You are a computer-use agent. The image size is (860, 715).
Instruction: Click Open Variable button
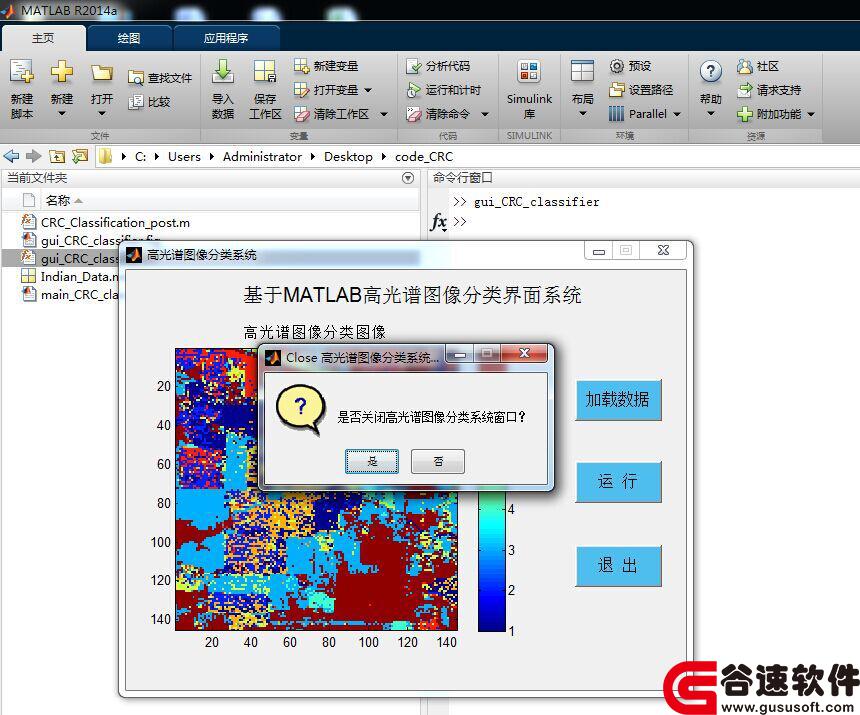point(326,89)
